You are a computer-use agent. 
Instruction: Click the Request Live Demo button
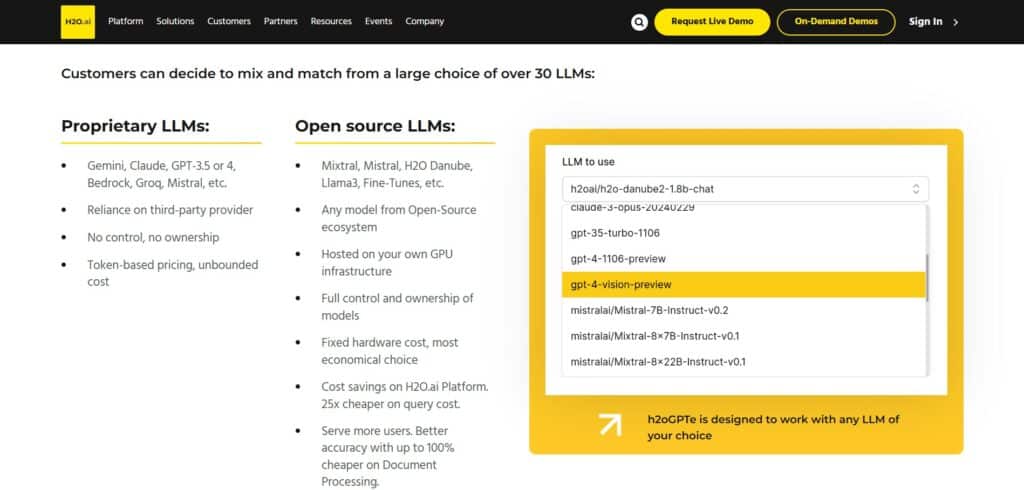[x=712, y=22]
